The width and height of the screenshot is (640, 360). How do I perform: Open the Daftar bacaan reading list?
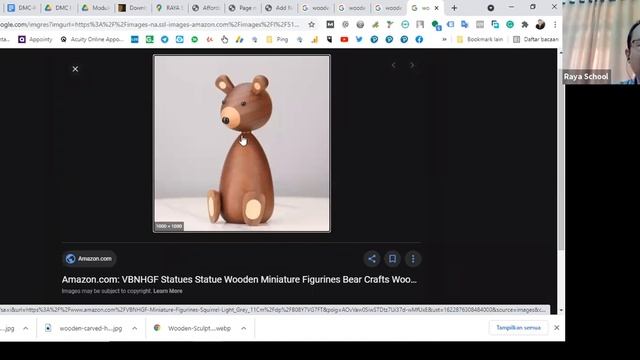pos(536,40)
